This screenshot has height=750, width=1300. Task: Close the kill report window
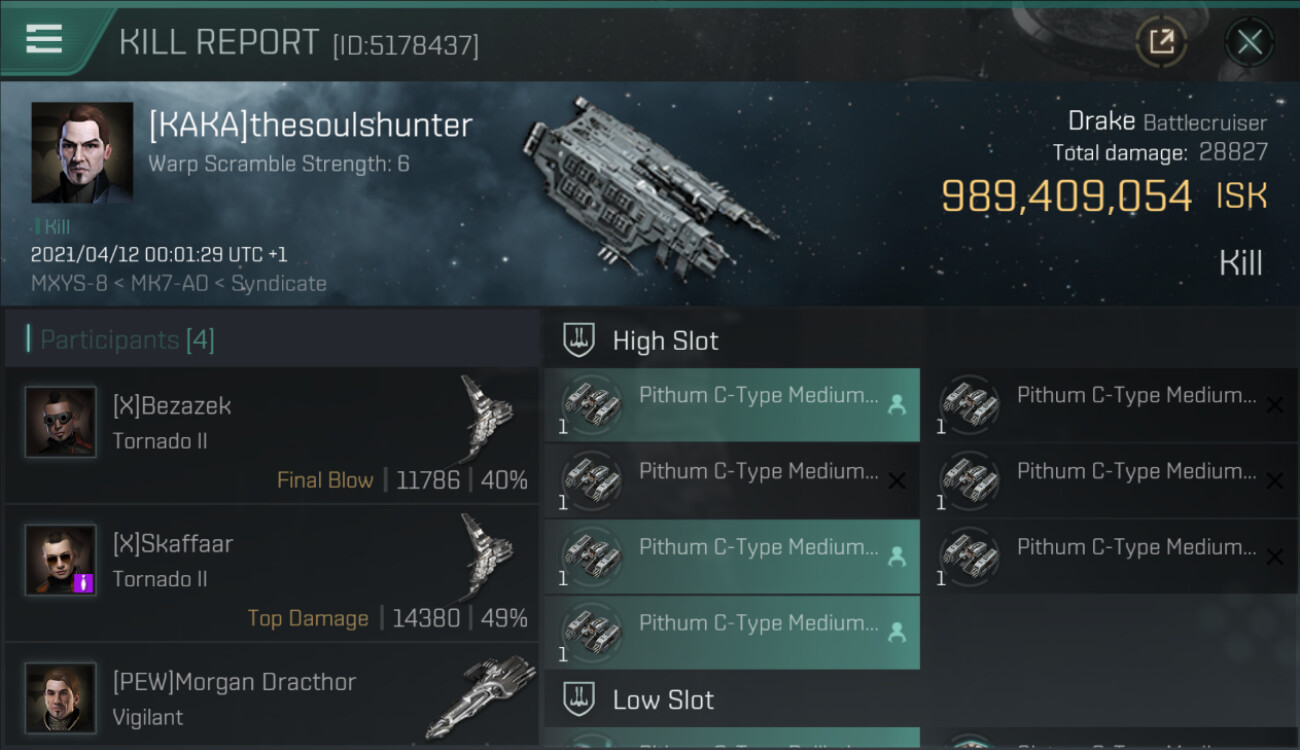click(1249, 42)
